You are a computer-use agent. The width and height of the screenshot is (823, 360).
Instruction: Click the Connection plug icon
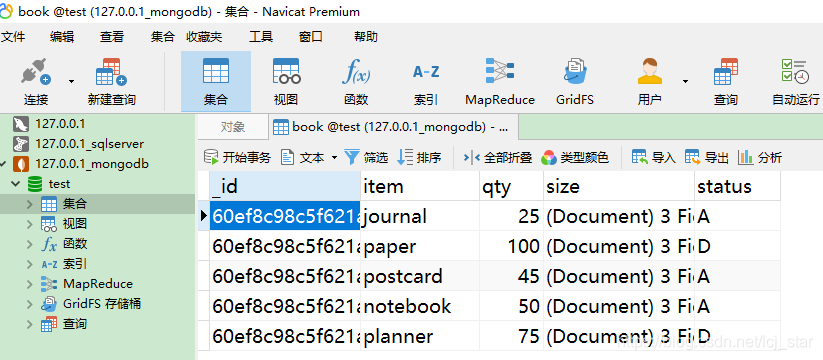point(36,72)
